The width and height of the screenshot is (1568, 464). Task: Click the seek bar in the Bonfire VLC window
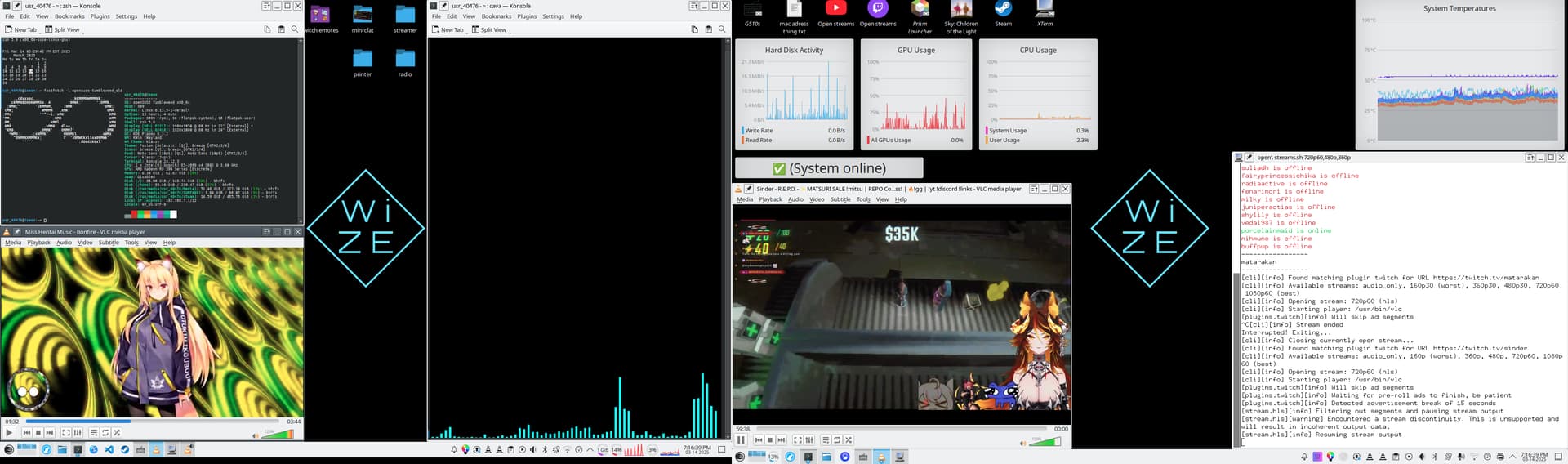(x=153, y=422)
